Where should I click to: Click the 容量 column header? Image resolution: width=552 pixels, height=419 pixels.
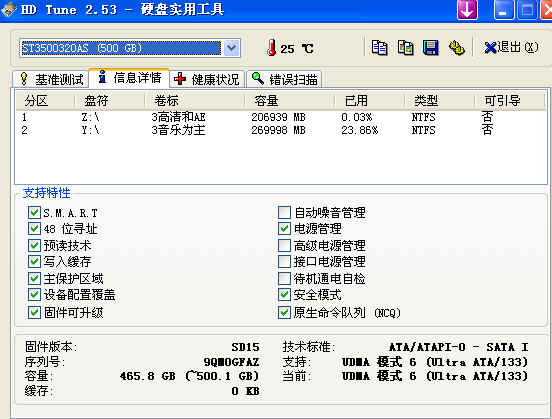coord(289,101)
